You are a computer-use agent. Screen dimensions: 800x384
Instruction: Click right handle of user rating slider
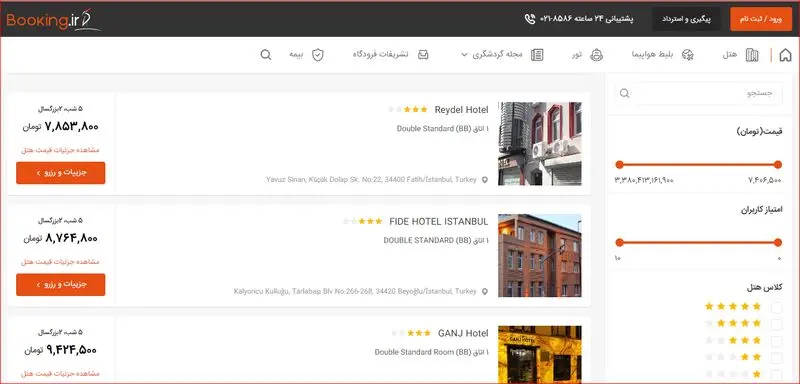click(x=778, y=242)
